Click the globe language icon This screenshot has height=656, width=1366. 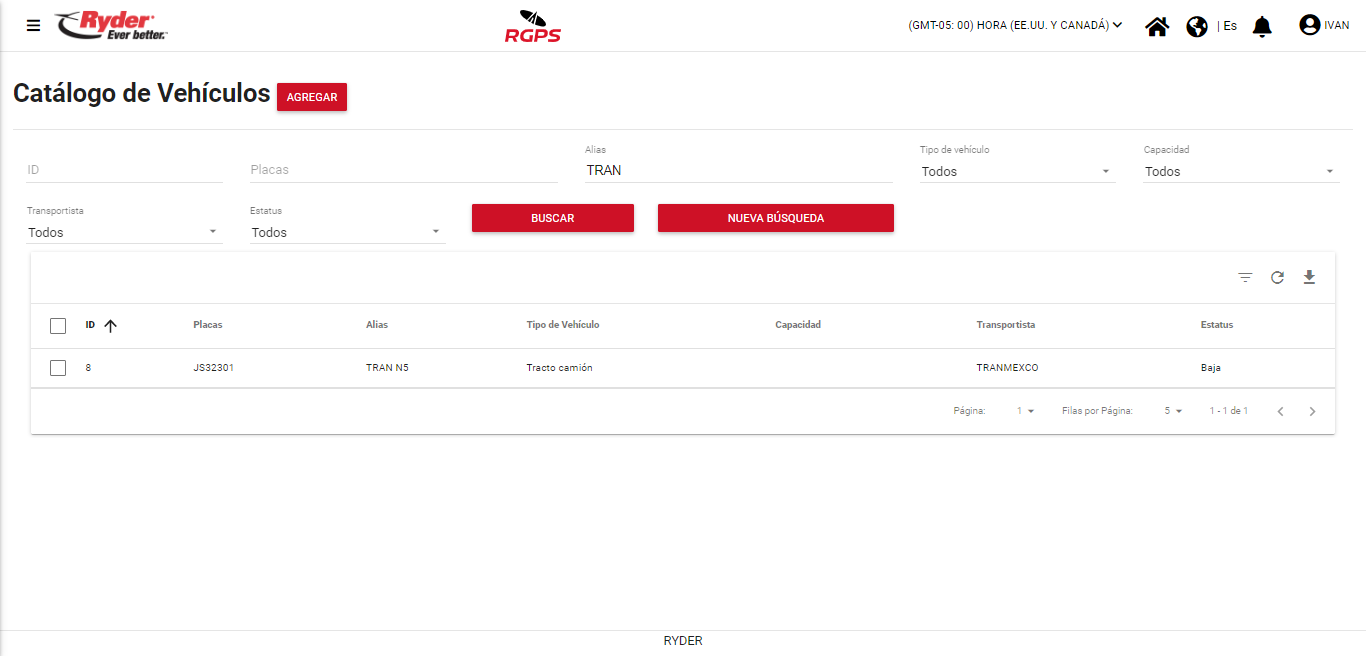(1197, 26)
